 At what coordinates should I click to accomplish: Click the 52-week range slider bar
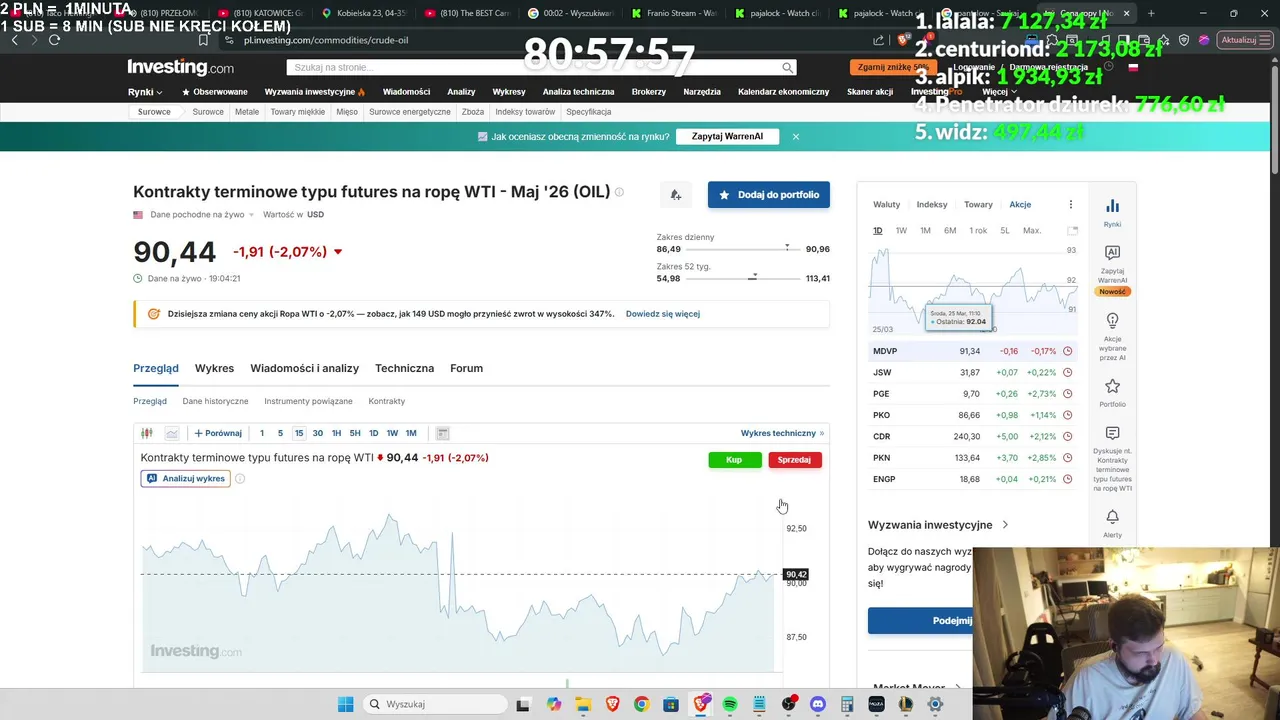click(x=743, y=279)
